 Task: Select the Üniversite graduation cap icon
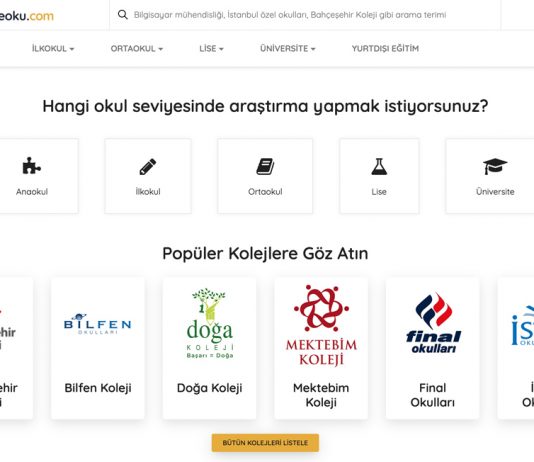(495, 166)
